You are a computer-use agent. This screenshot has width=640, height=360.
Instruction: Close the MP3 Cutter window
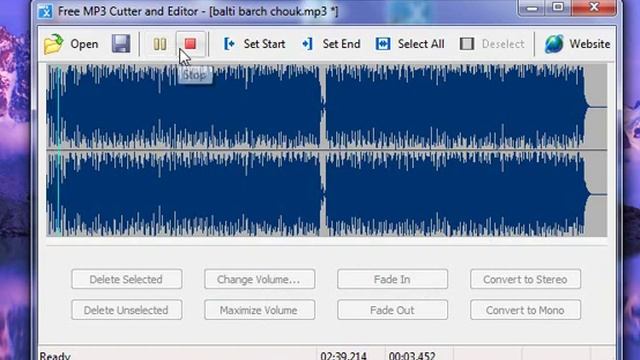[x=594, y=7]
